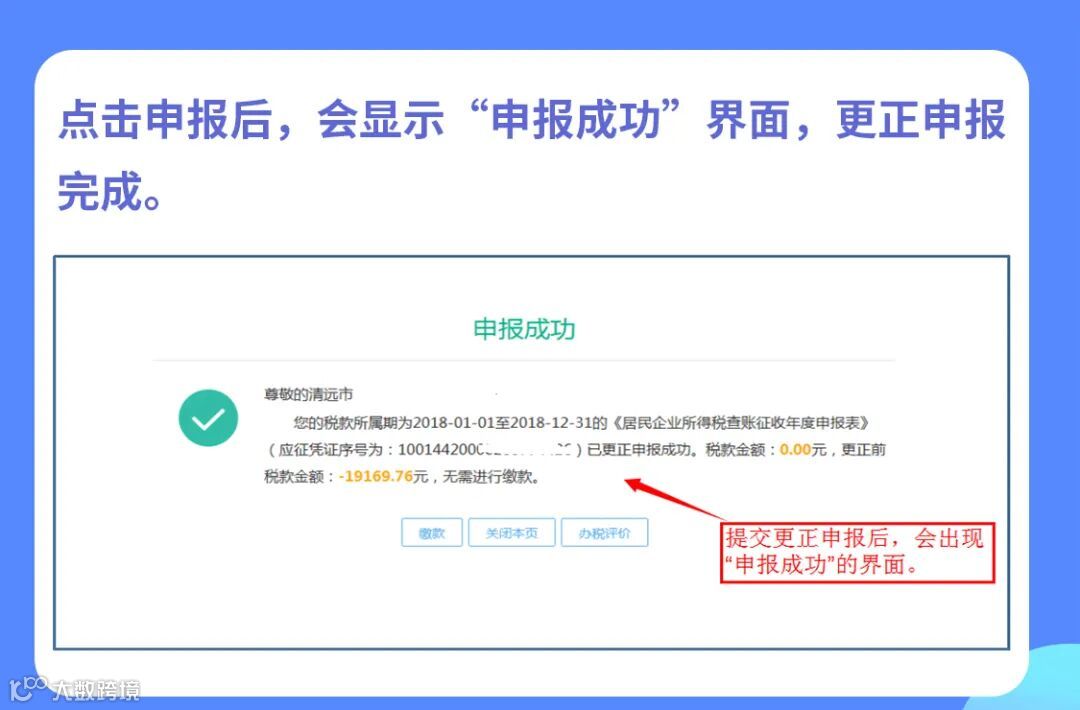1080x710 pixels.
Task: Click the blue title 点击申报后 text
Action: coord(165,120)
